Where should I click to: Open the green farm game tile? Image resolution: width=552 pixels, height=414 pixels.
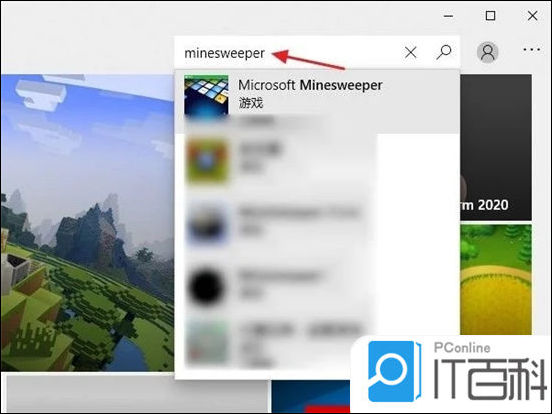[496, 280]
